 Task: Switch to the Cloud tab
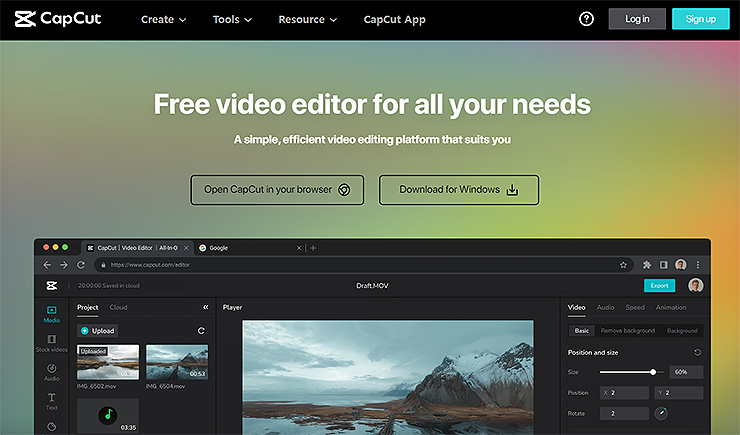118,307
